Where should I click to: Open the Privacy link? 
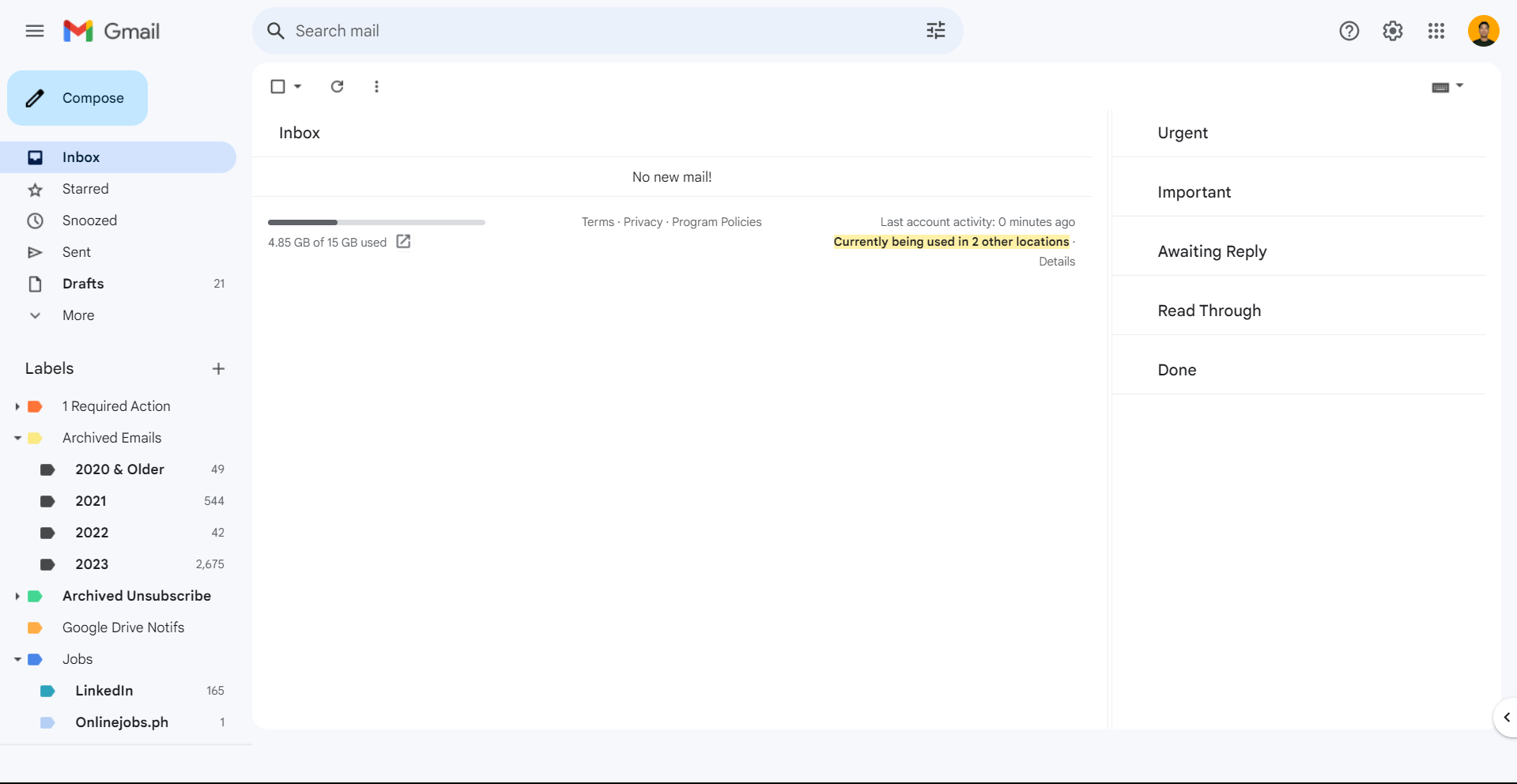click(x=643, y=222)
